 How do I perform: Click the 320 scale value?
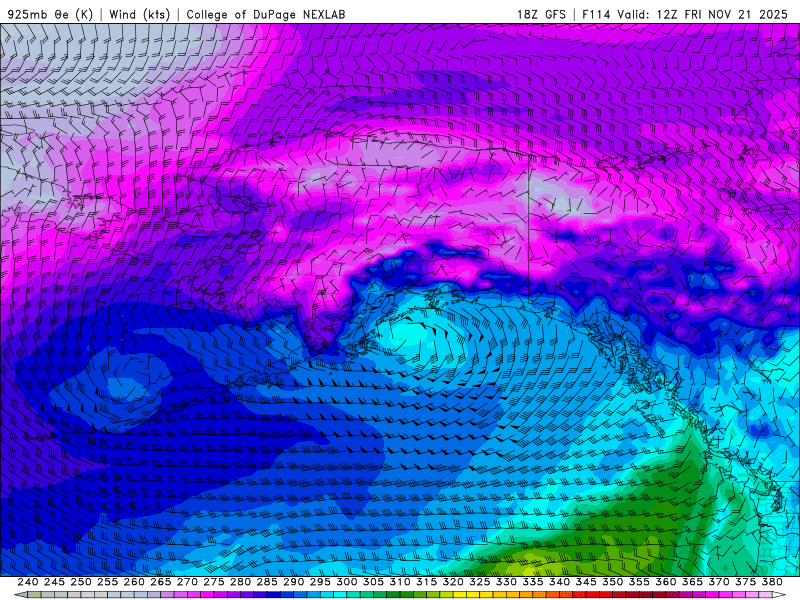coord(453,582)
